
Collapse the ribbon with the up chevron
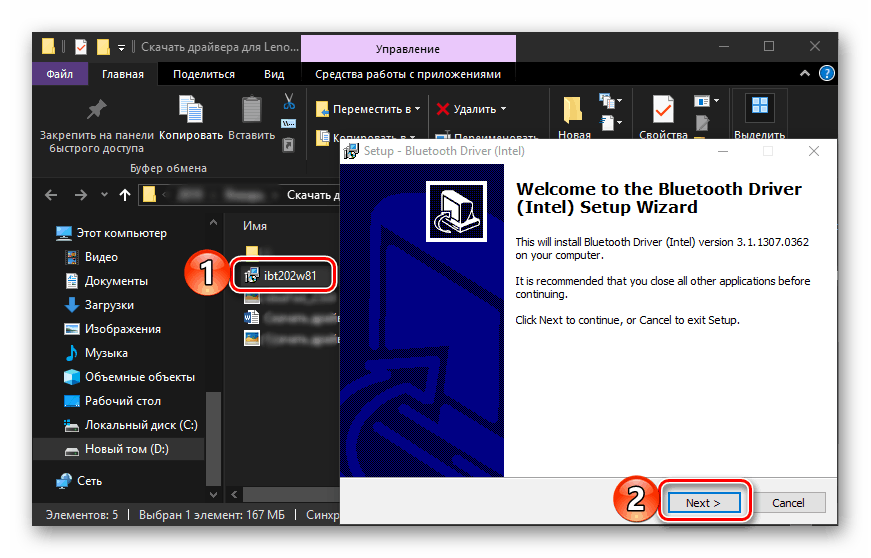pyautogui.click(x=804, y=73)
